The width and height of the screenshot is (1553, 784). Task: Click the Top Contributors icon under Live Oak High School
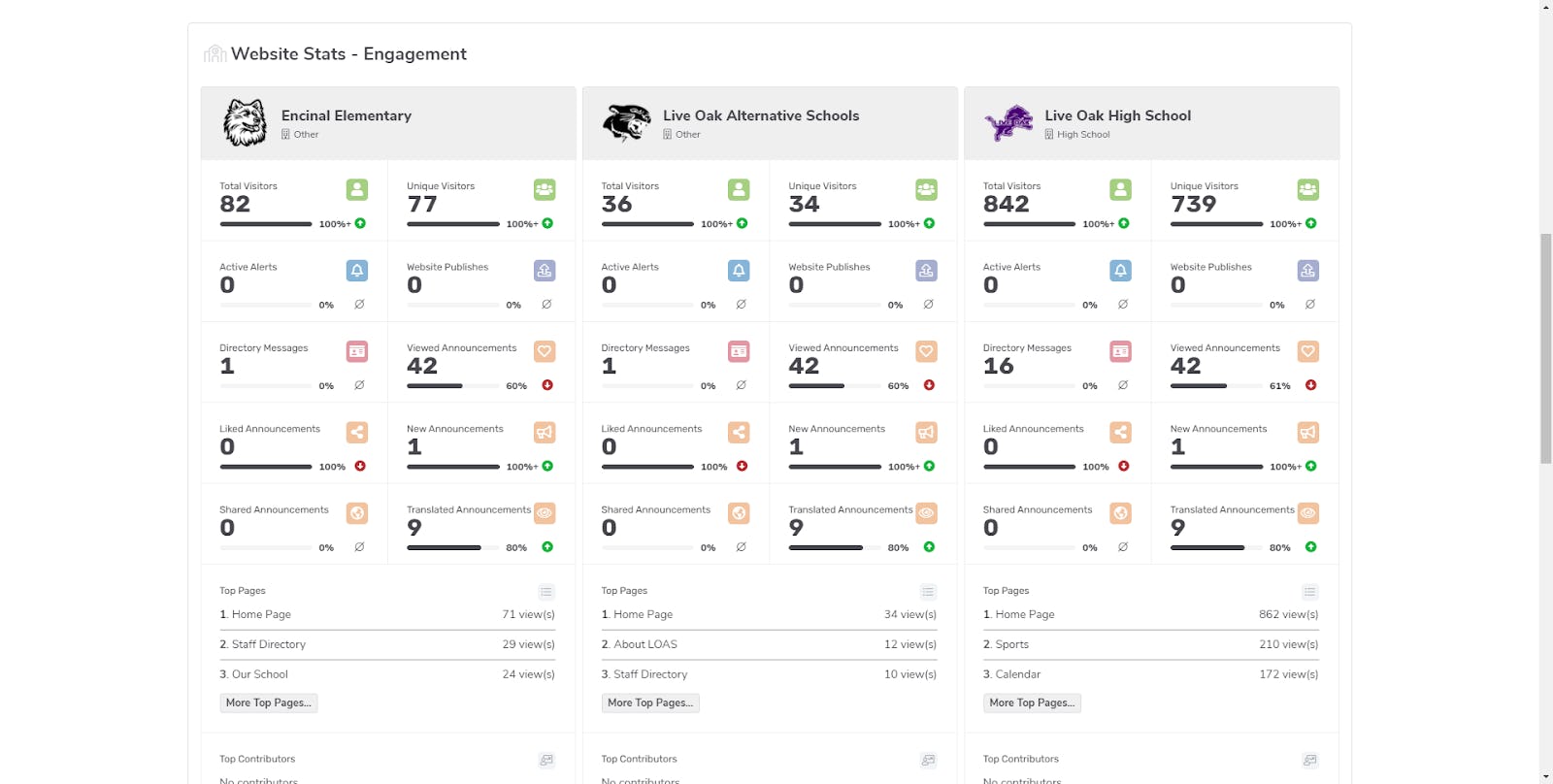[x=1309, y=760]
